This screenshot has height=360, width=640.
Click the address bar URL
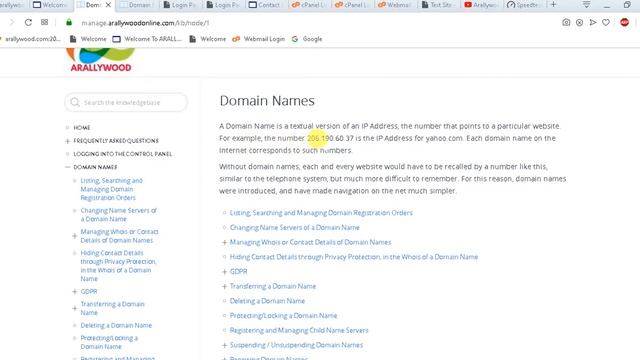click(x=145, y=23)
